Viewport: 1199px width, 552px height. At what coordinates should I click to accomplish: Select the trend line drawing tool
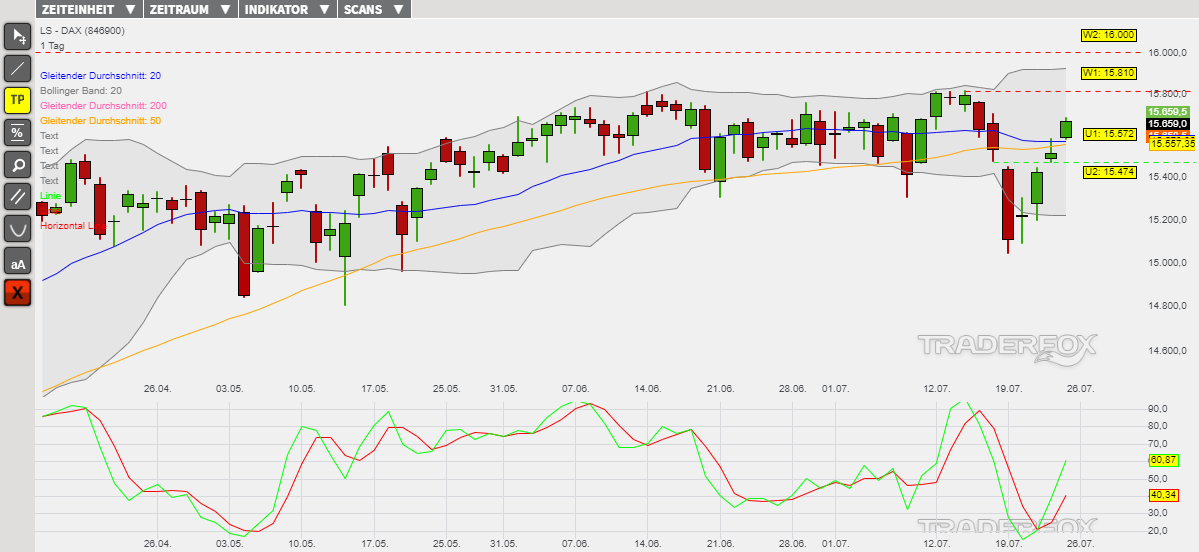point(18,69)
